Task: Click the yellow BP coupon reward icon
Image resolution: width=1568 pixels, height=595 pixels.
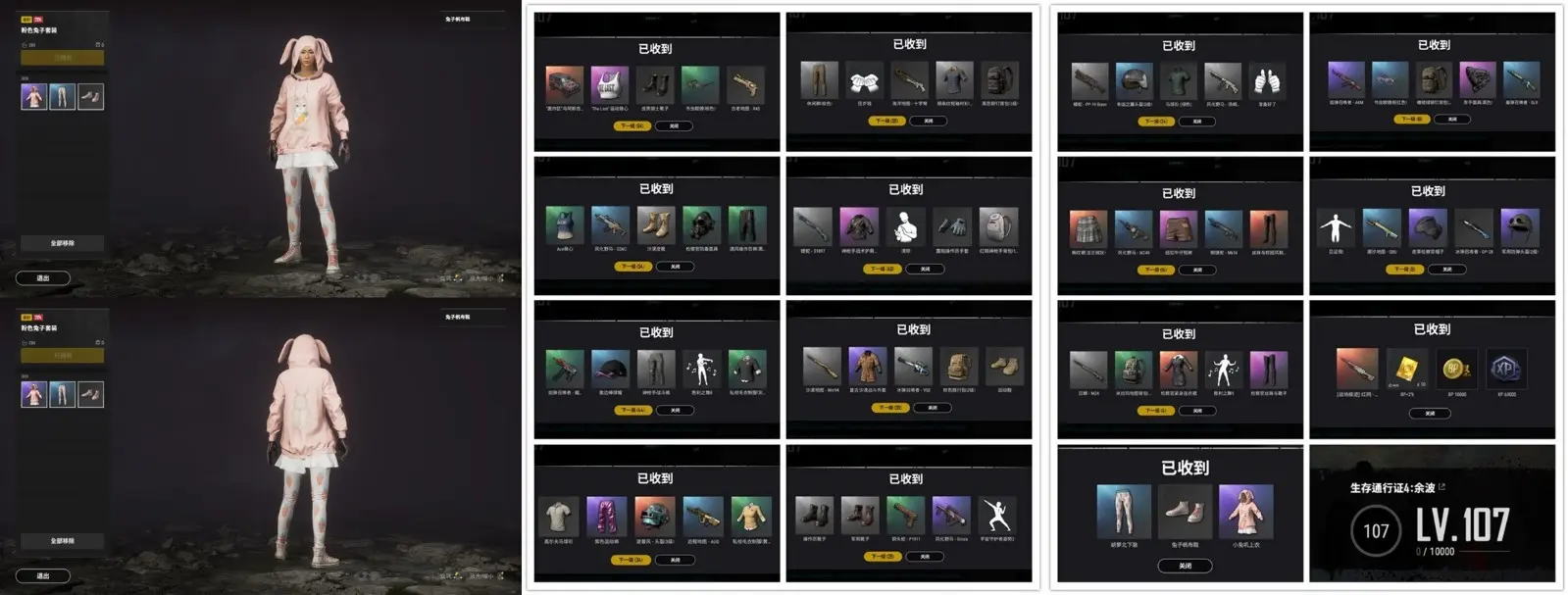Action: [x=1406, y=369]
